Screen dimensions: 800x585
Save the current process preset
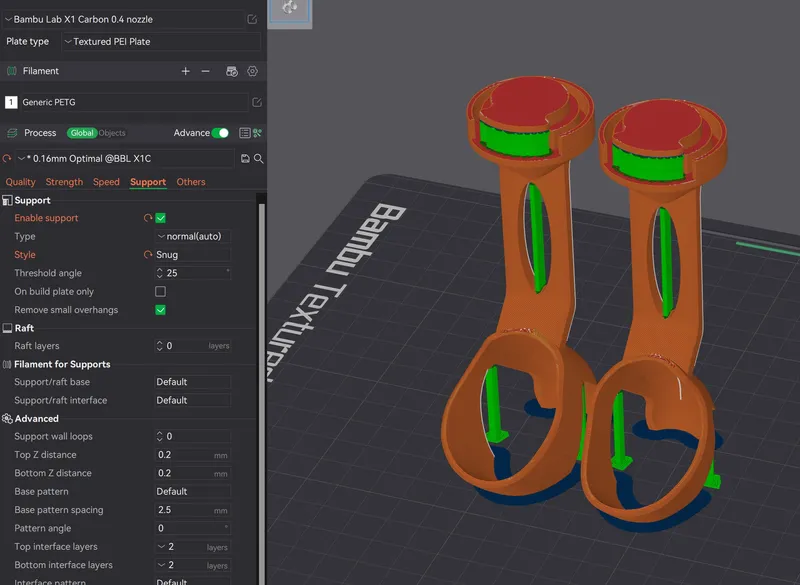tap(245, 159)
